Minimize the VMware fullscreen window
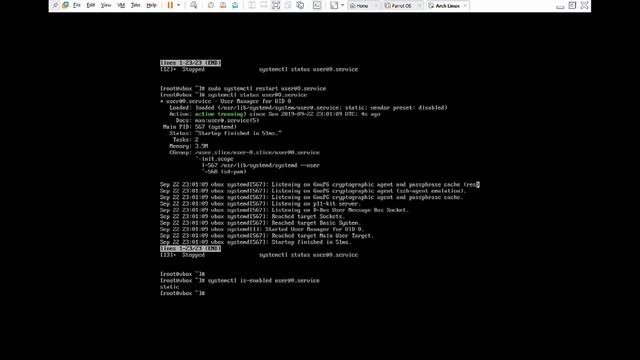640x360 pixels. coord(560,6)
